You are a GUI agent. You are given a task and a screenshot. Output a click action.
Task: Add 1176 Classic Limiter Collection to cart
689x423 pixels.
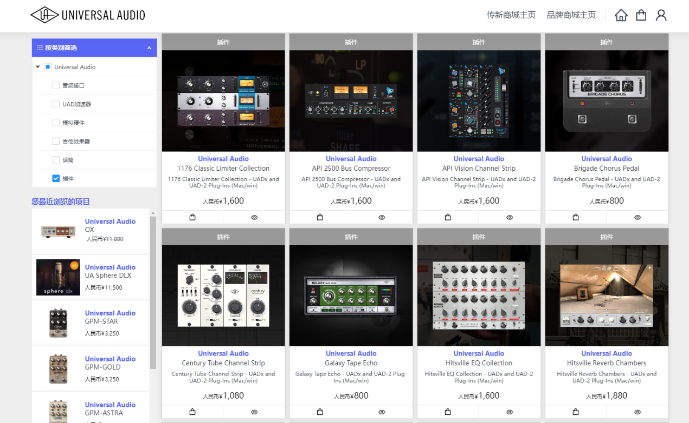192,217
